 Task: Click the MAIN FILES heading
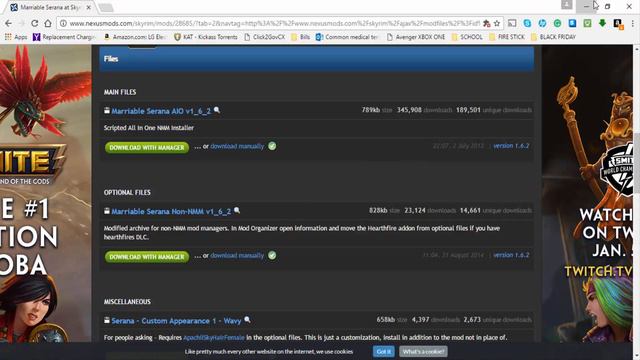120,92
